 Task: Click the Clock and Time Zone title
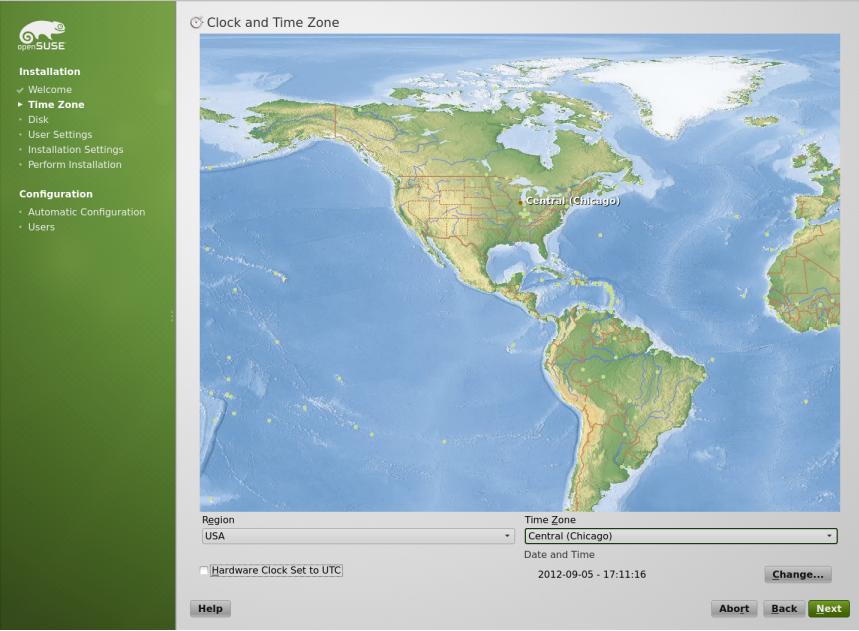click(x=273, y=22)
